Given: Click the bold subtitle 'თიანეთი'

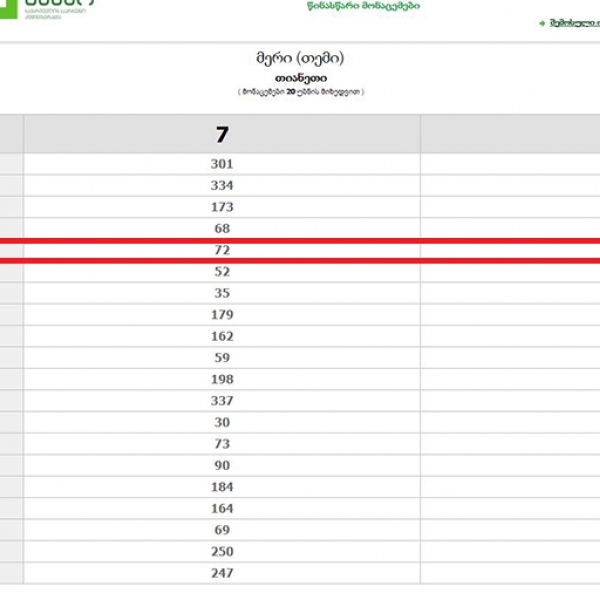Looking at the screenshot, I should 301,77.
